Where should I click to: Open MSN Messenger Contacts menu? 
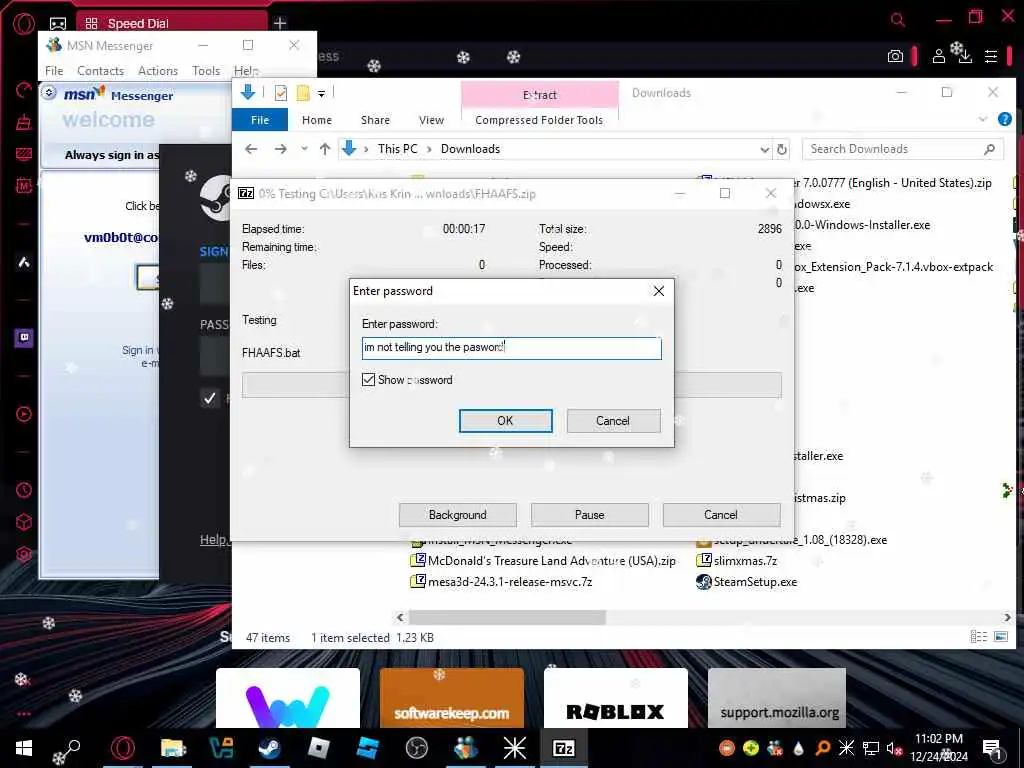[x=101, y=71]
